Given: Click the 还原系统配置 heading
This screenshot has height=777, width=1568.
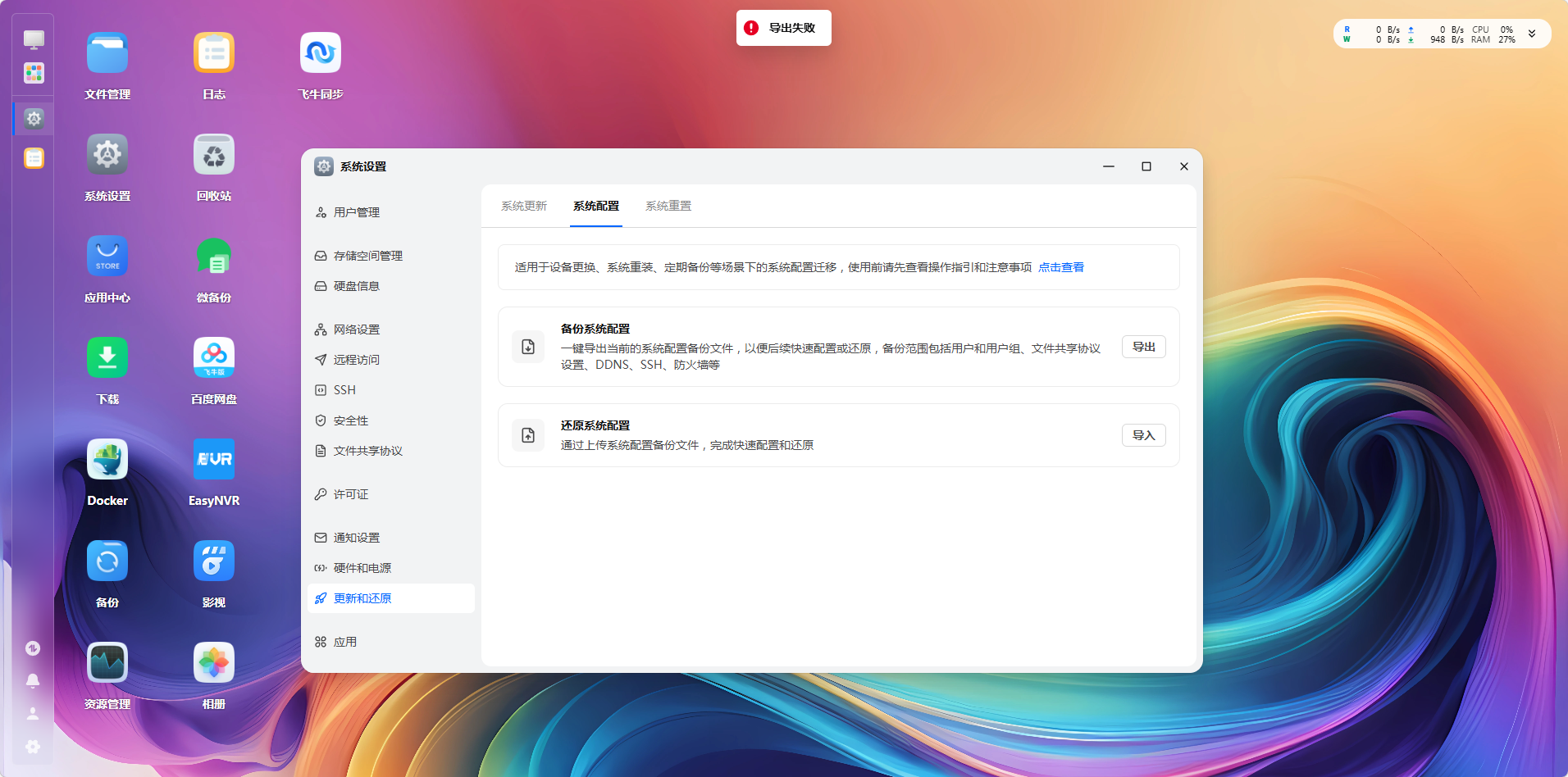Looking at the screenshot, I should pos(595,425).
